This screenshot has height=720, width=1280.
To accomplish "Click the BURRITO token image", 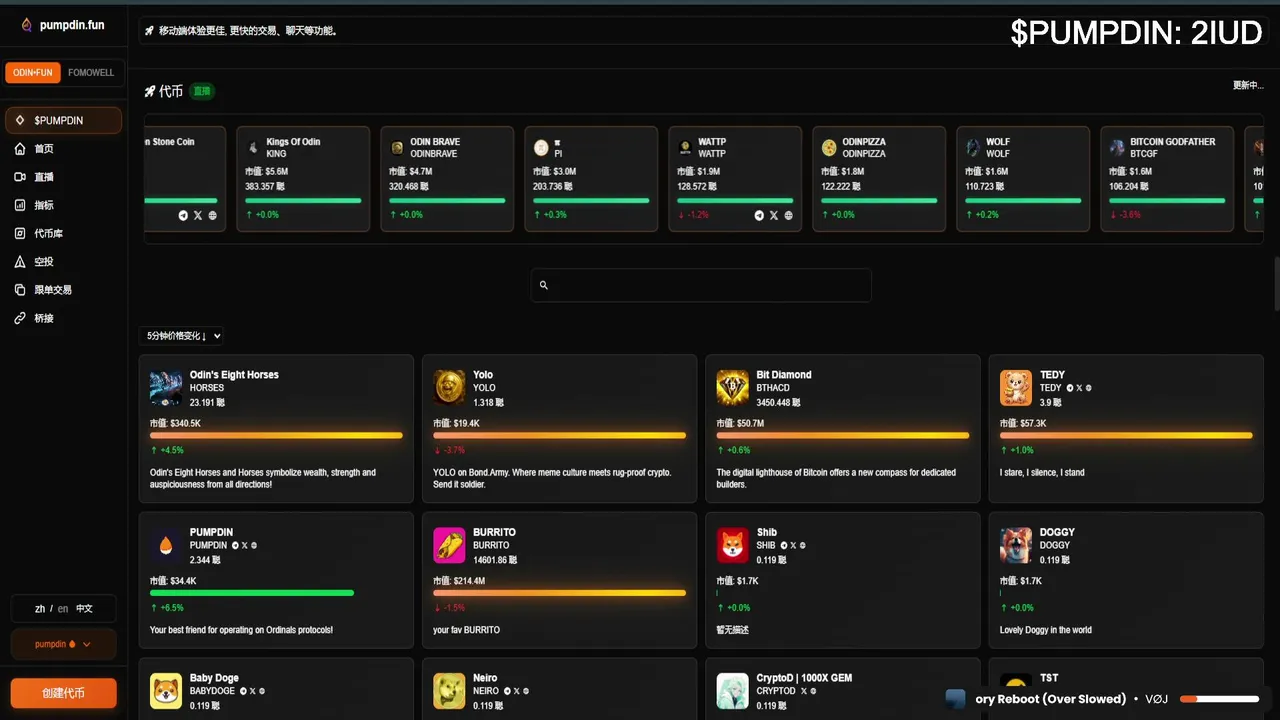I will click(449, 545).
